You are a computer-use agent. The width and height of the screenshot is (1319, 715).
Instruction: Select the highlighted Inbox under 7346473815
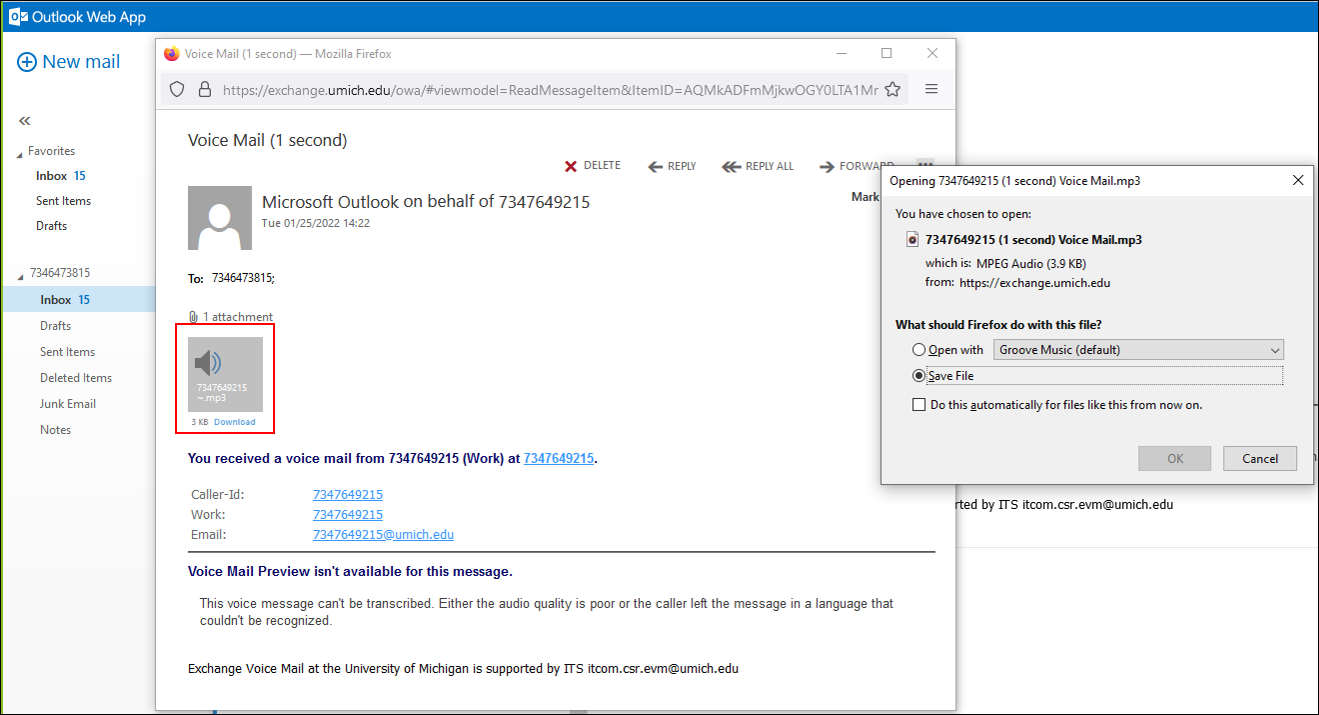(x=79, y=299)
